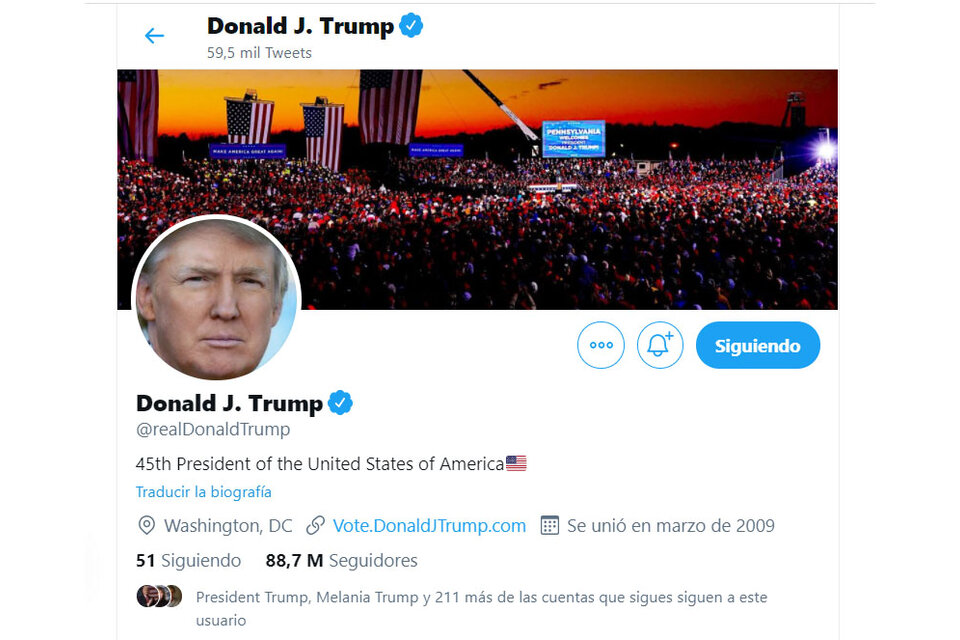This screenshot has height=640, width=960.
Task: Open the list of followers you know
Action: 481,608
